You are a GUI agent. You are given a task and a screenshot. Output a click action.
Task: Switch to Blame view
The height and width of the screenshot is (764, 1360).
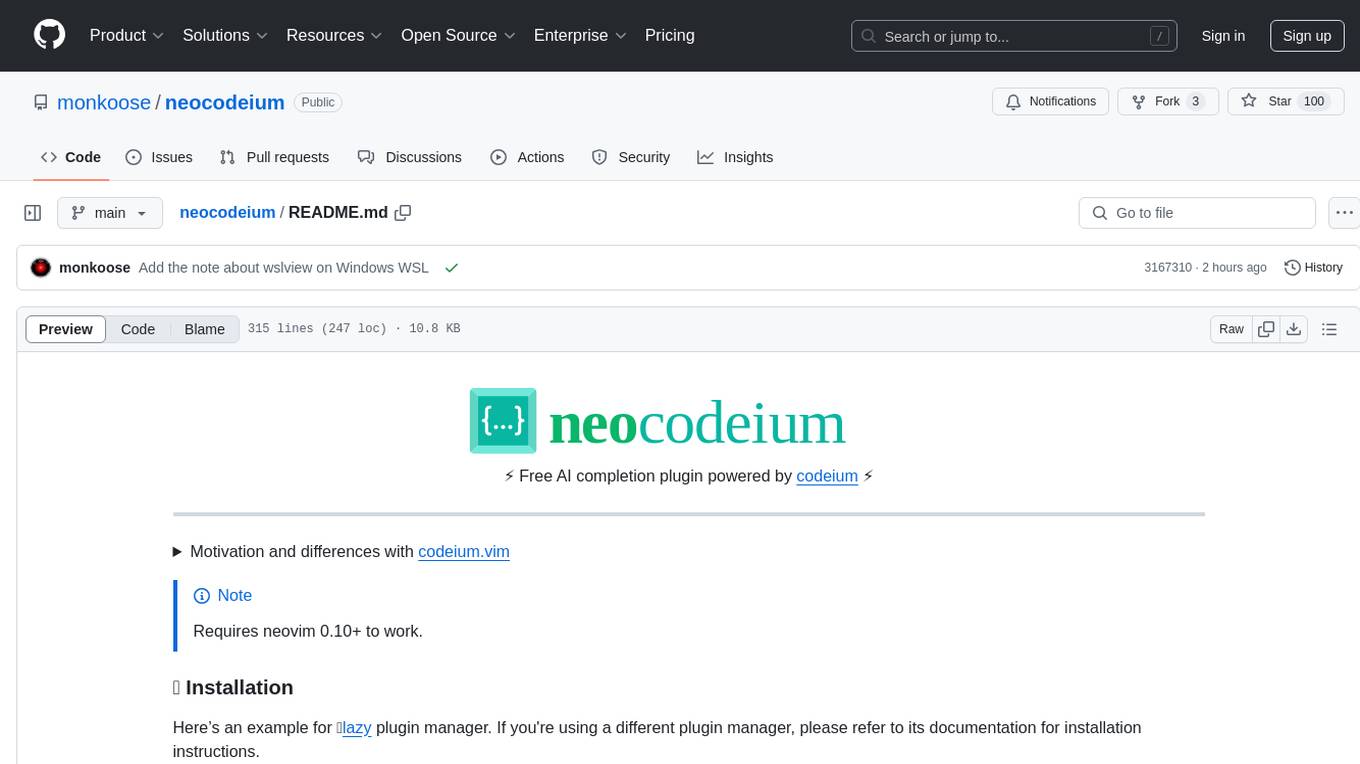point(205,329)
